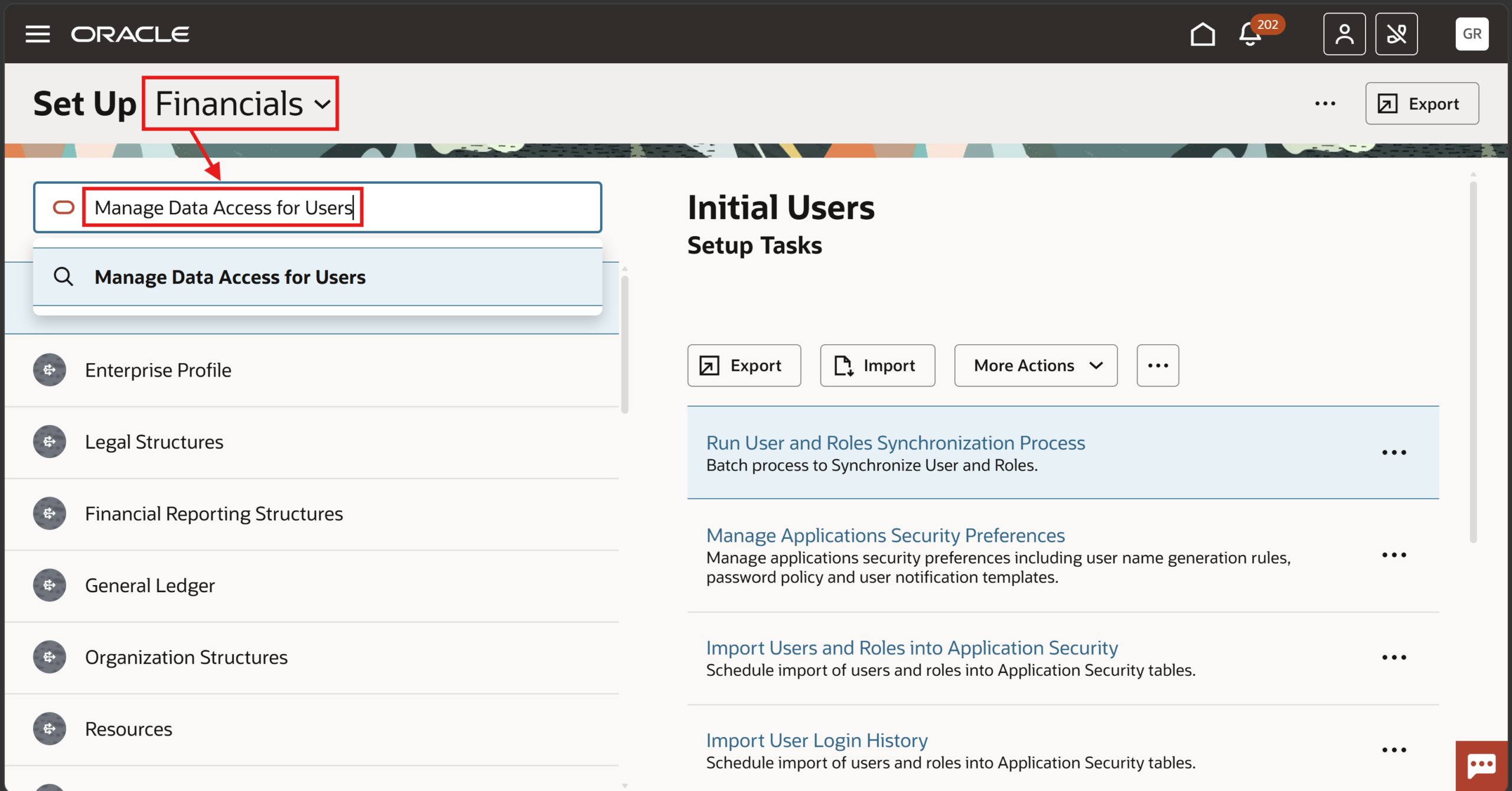Select Legal Structures in functional areas
The image size is (1512, 791).
coord(312,442)
